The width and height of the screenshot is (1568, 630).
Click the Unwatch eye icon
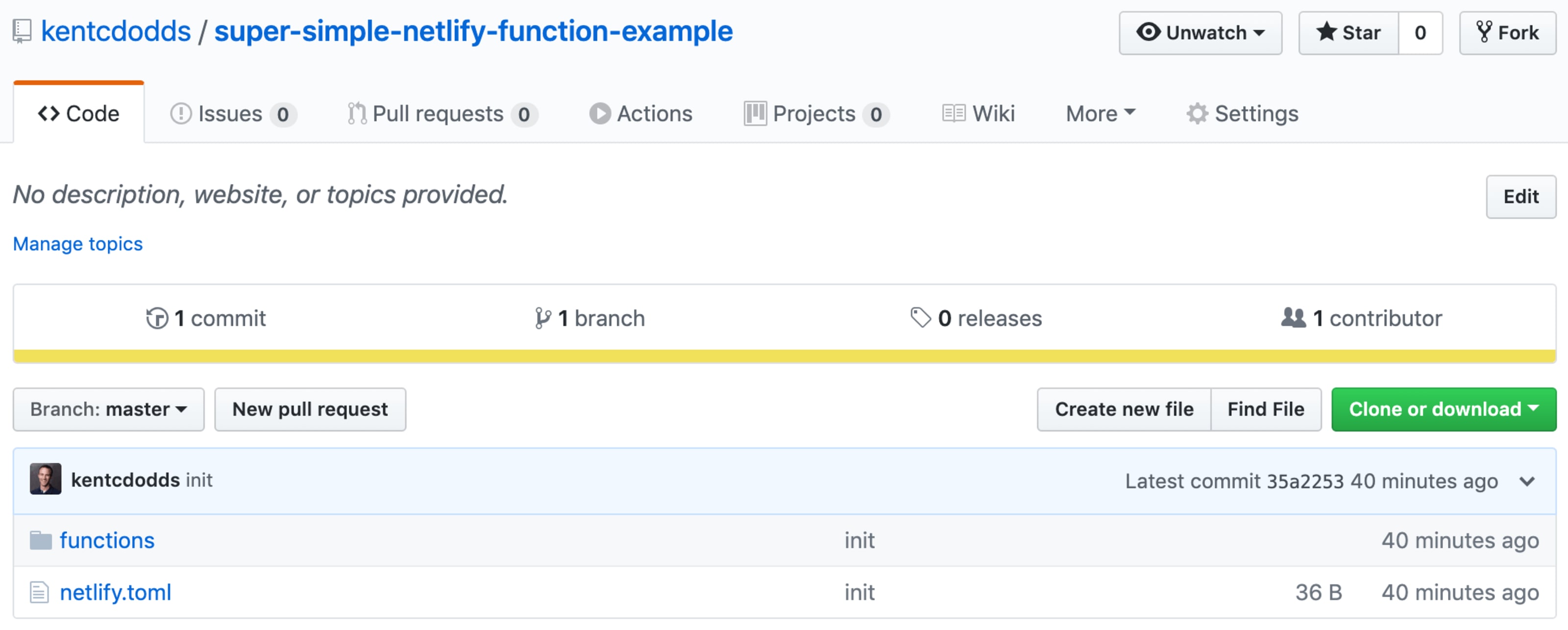[1148, 32]
